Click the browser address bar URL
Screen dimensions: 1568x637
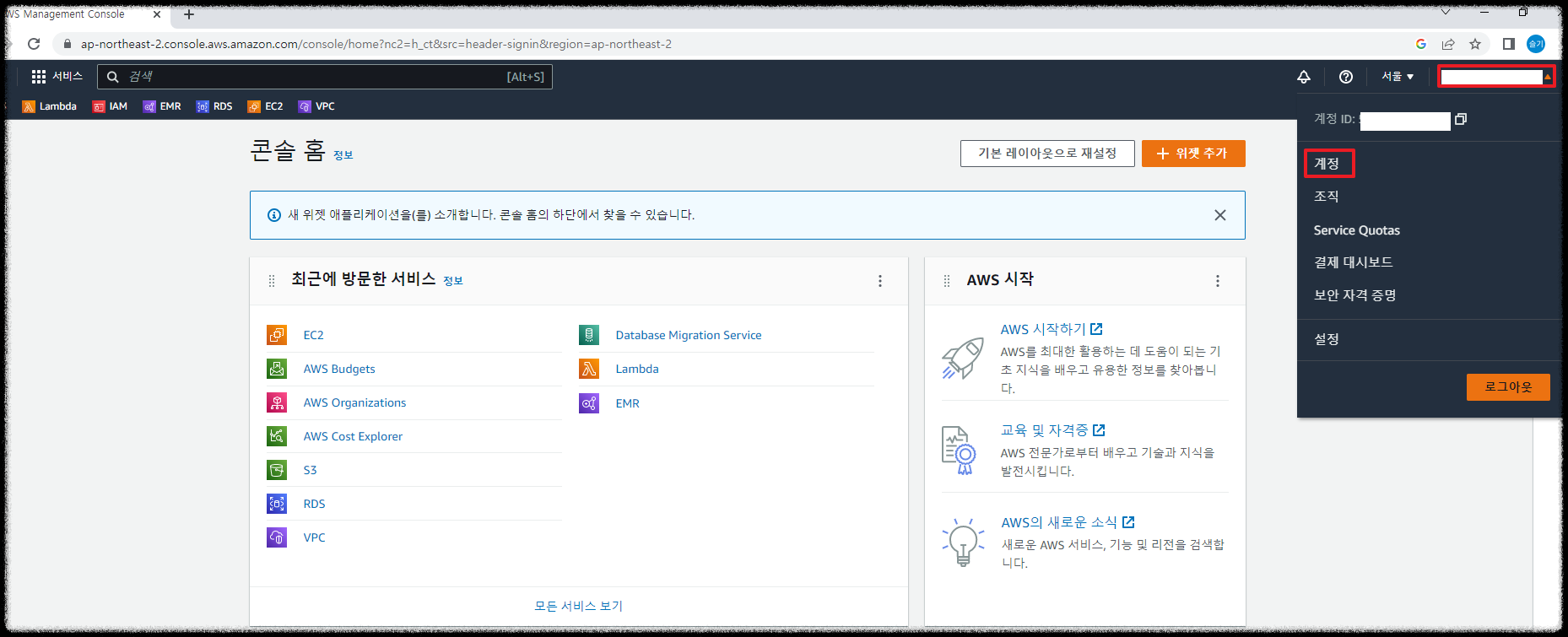(376, 44)
